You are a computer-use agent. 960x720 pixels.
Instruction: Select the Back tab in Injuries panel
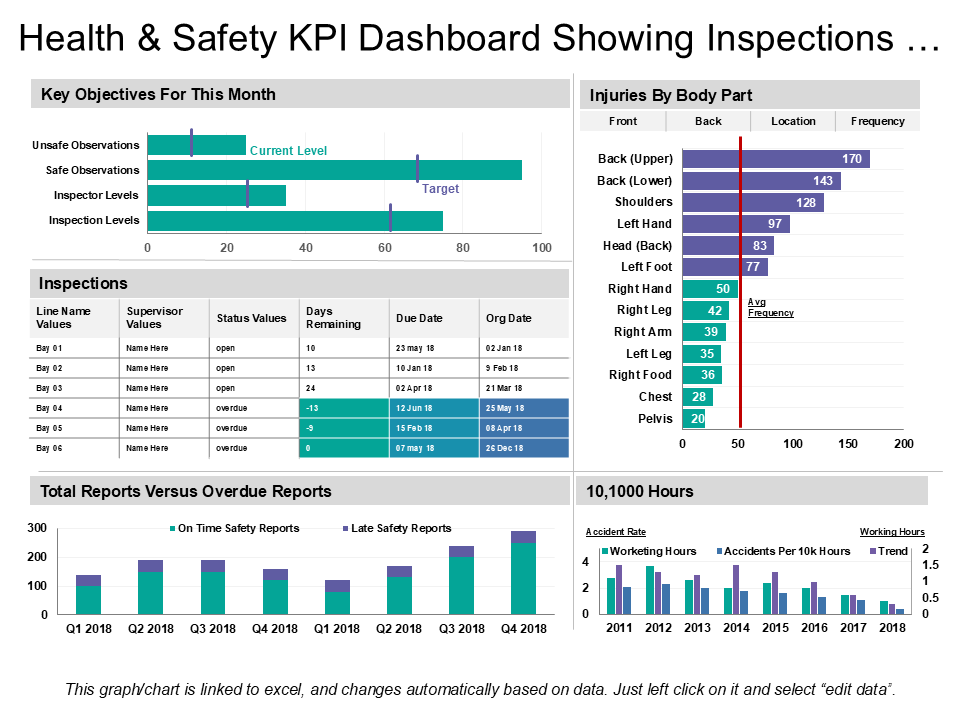click(708, 121)
